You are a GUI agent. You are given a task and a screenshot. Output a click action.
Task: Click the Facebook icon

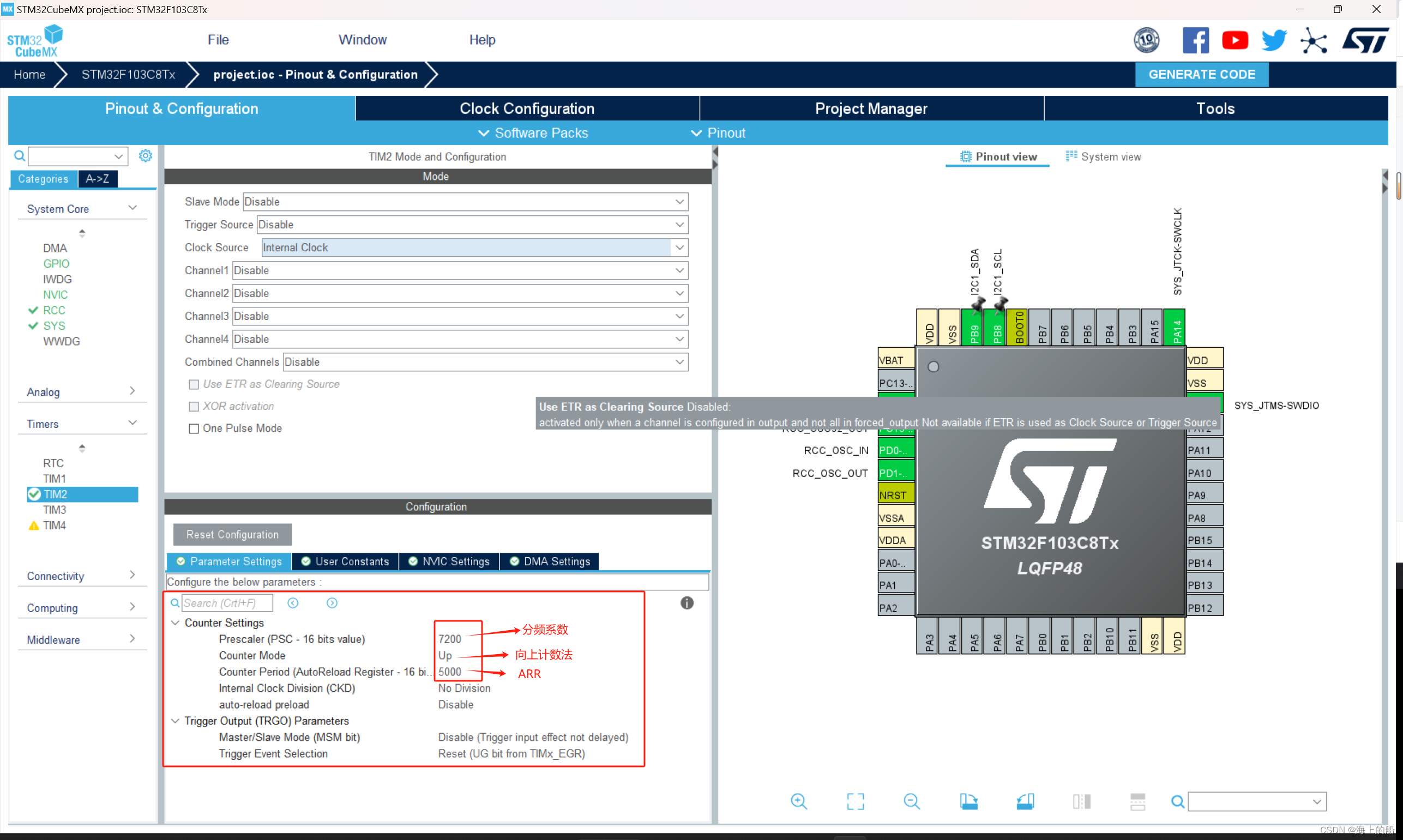pyautogui.click(x=1195, y=41)
